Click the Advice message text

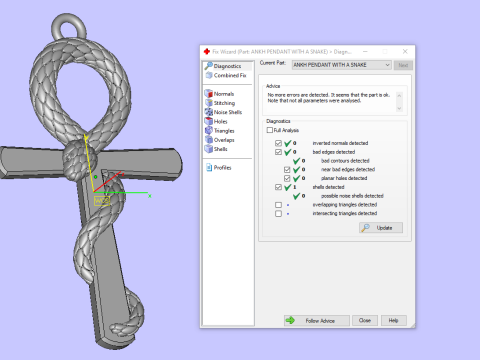tap(328, 98)
